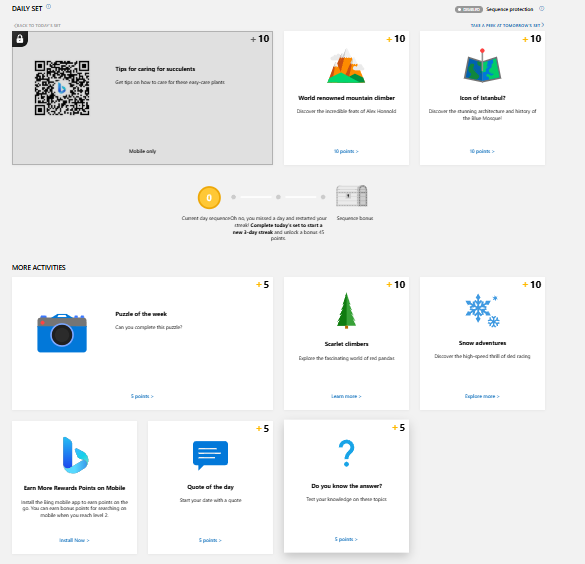Click the lock icon on succulents card
Viewport: 585px width, 564px height.
pyautogui.click(x=20, y=39)
